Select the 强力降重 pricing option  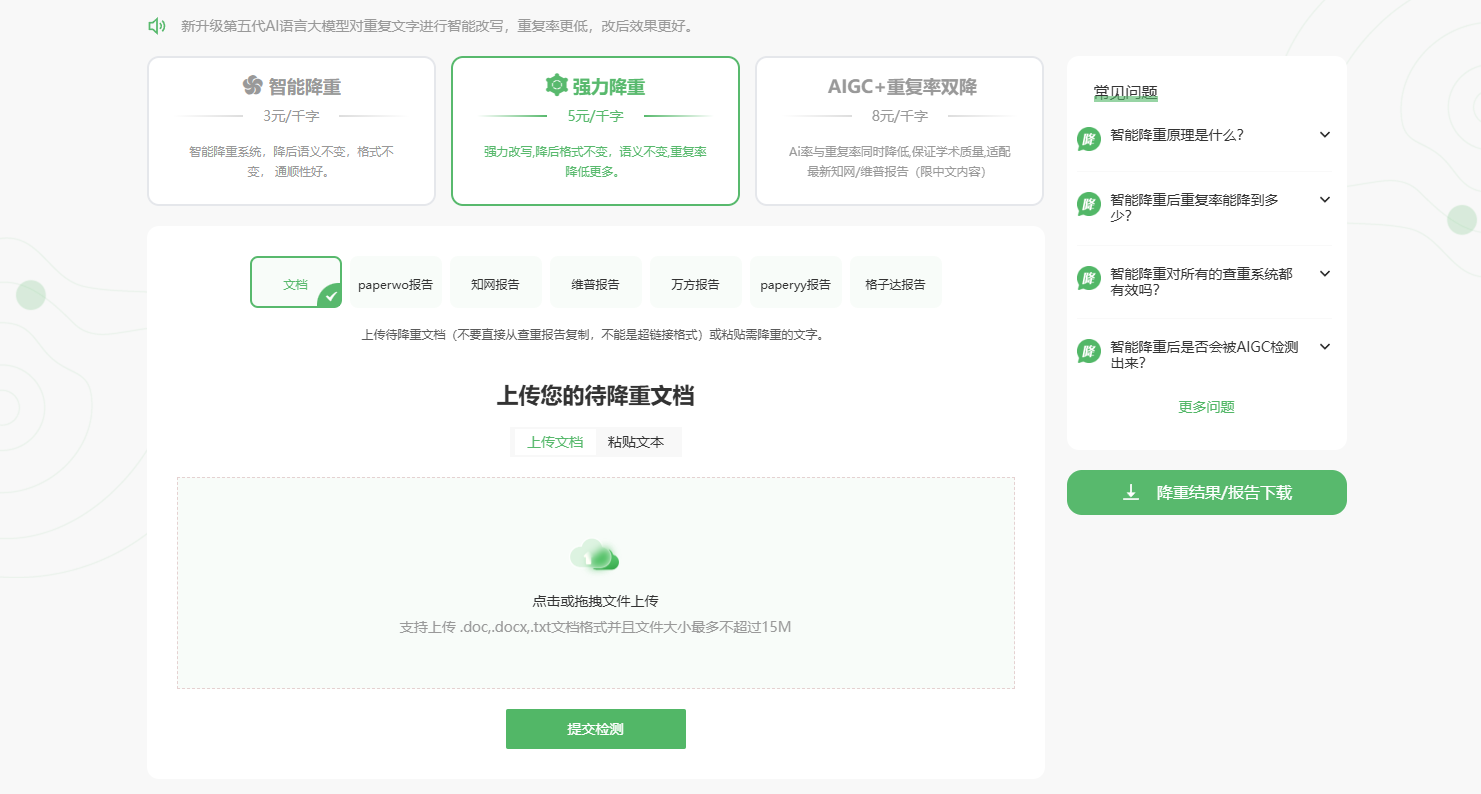(595, 130)
